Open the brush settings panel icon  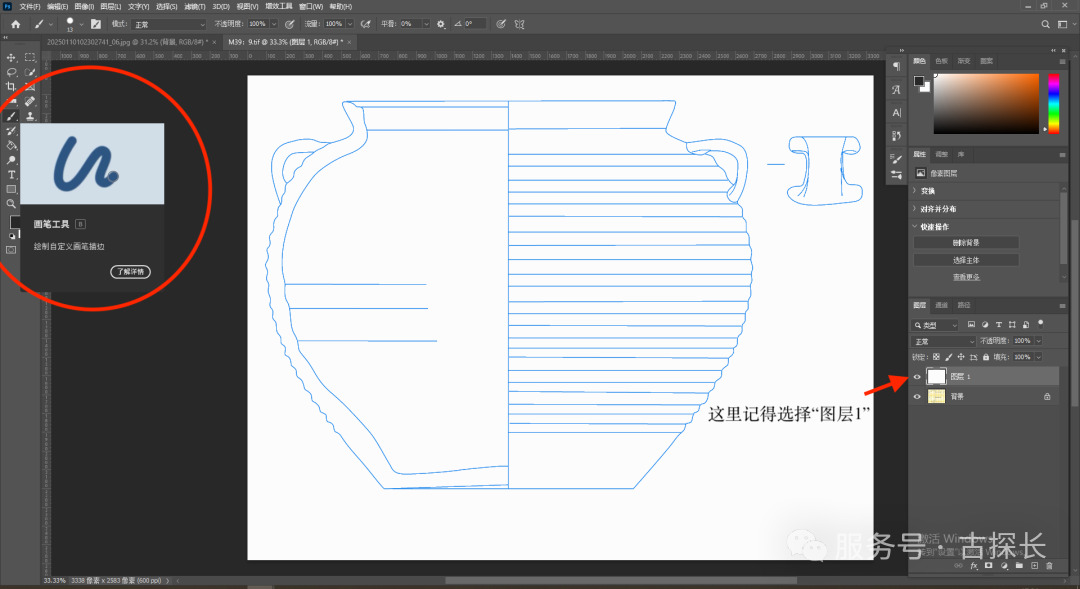(x=96, y=24)
